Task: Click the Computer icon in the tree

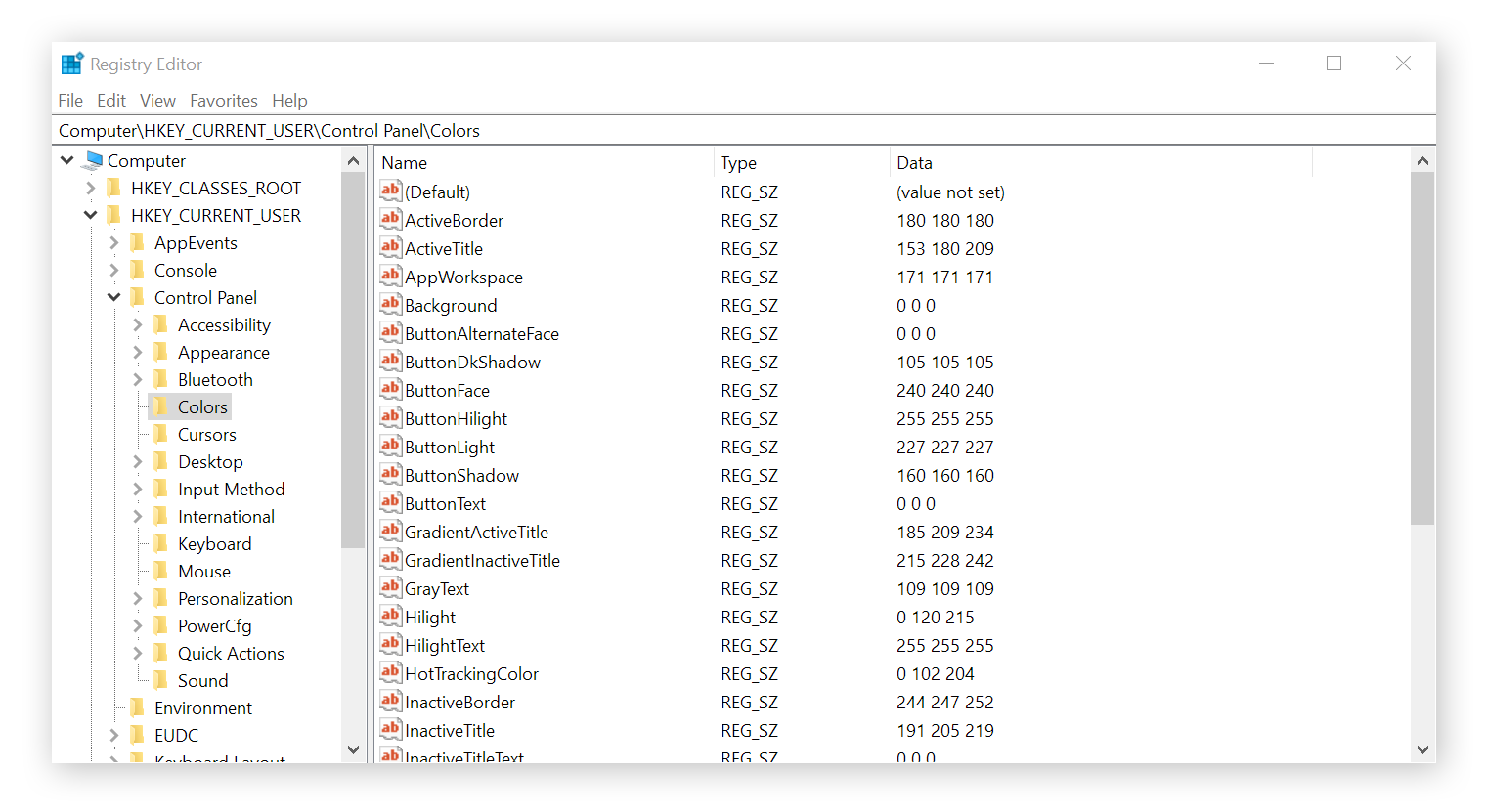Action: 92,160
